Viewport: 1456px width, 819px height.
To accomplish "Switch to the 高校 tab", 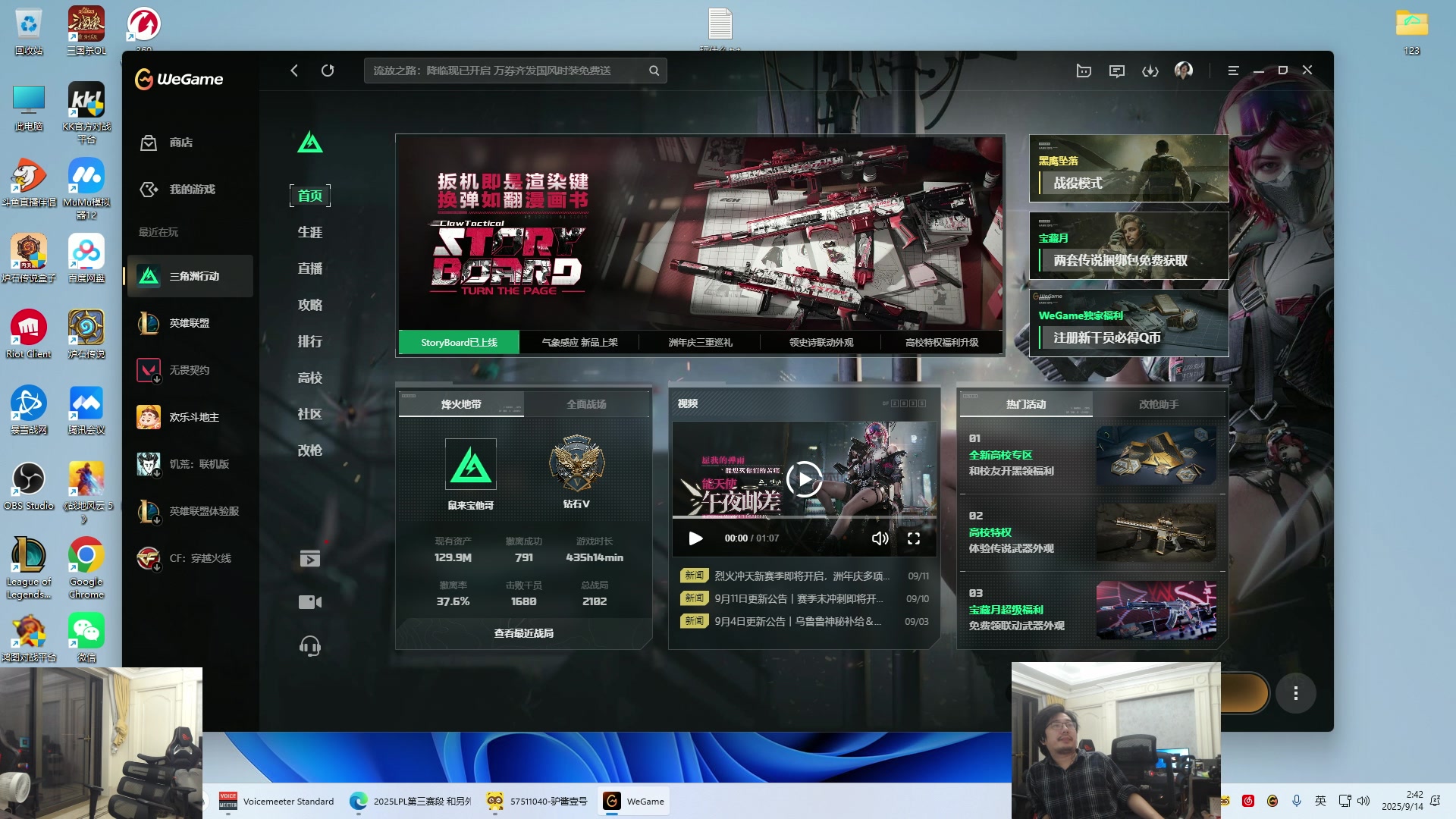I will [310, 378].
